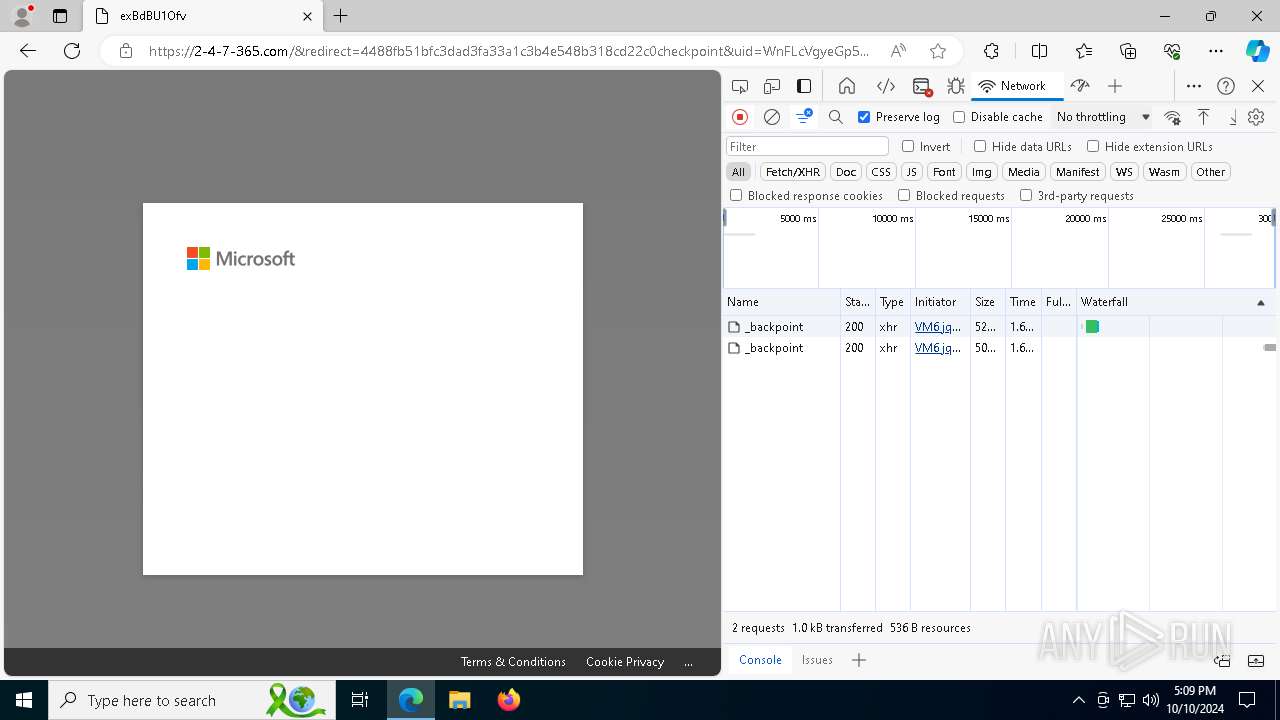Screen dimensions: 1280x720
Task: Uncheck the Preserve log checkbox
Action: [x=865, y=117]
